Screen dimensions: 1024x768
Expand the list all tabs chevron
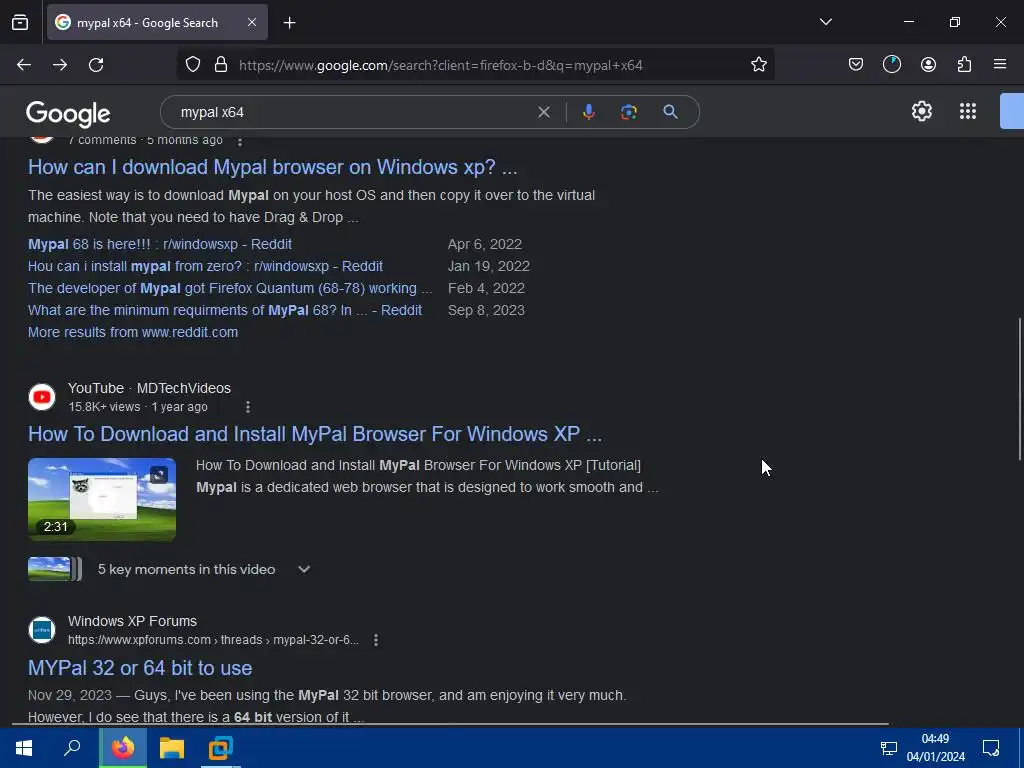click(825, 22)
